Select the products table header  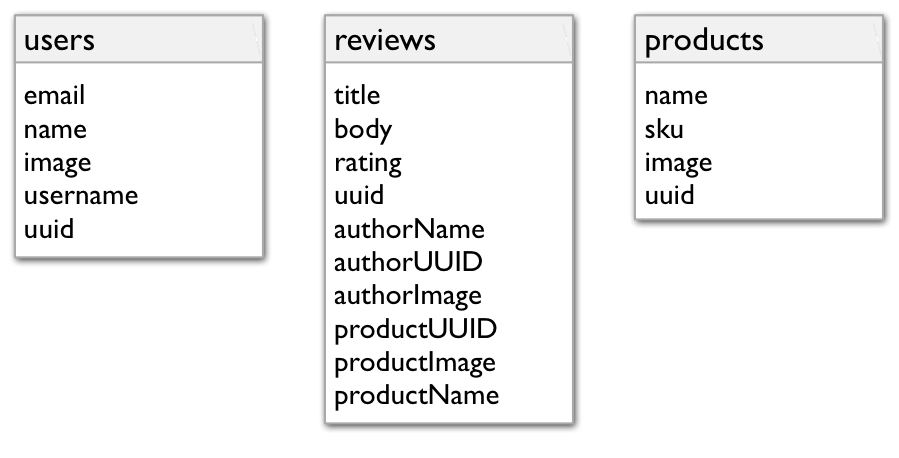[704, 40]
